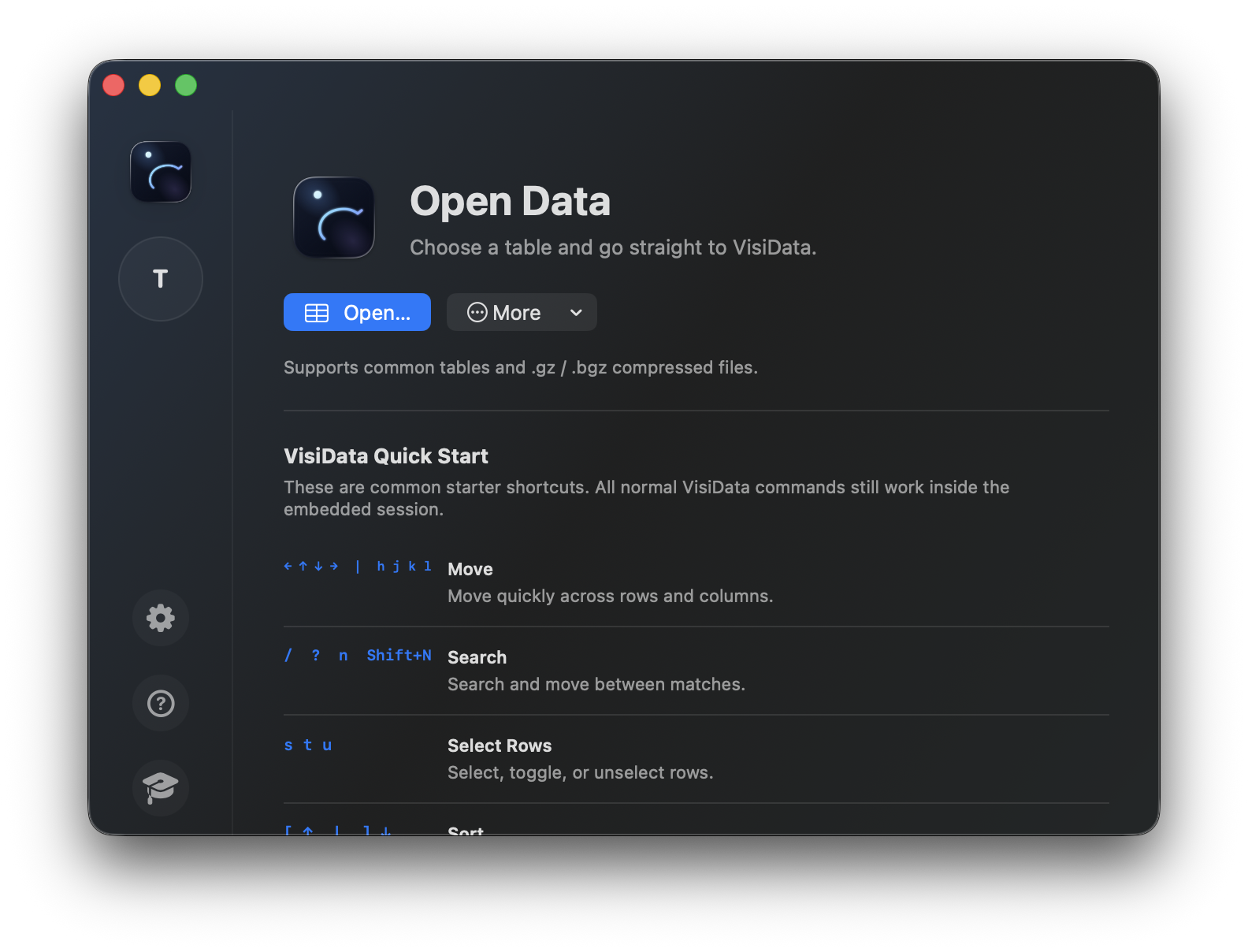
Task: Minimize window with yellow button
Action: (150, 85)
